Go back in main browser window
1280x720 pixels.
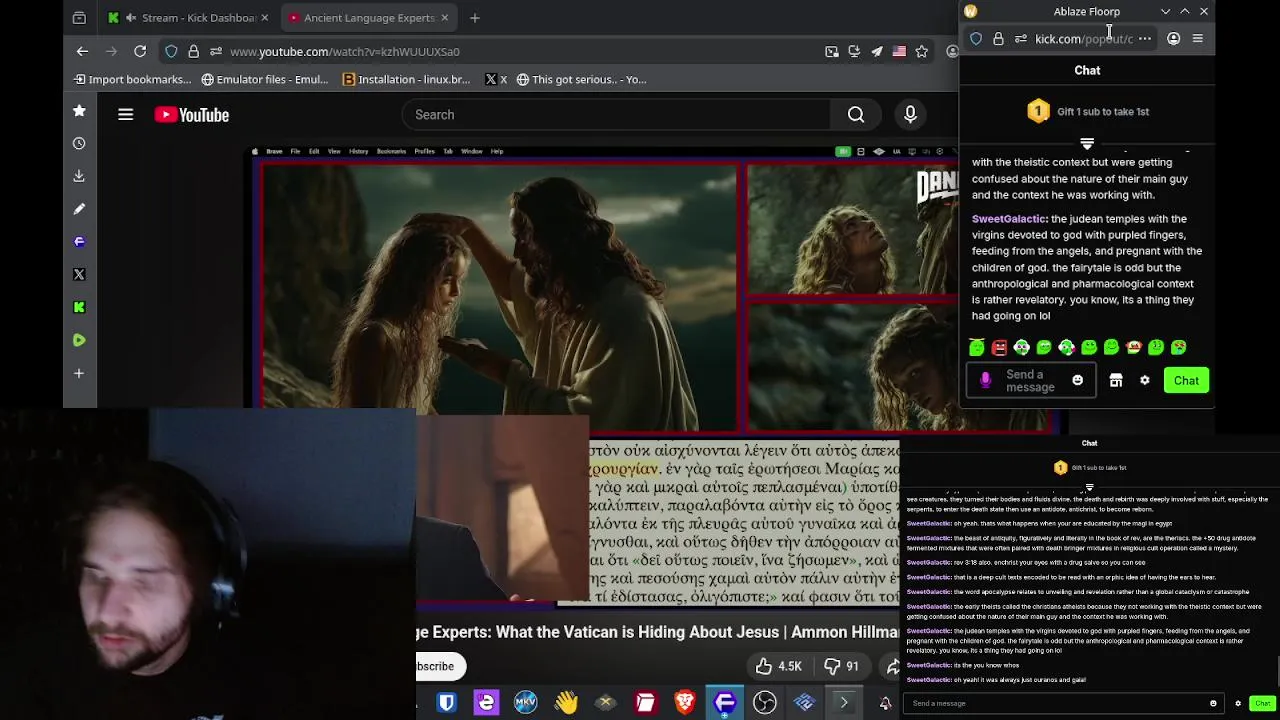(82, 51)
